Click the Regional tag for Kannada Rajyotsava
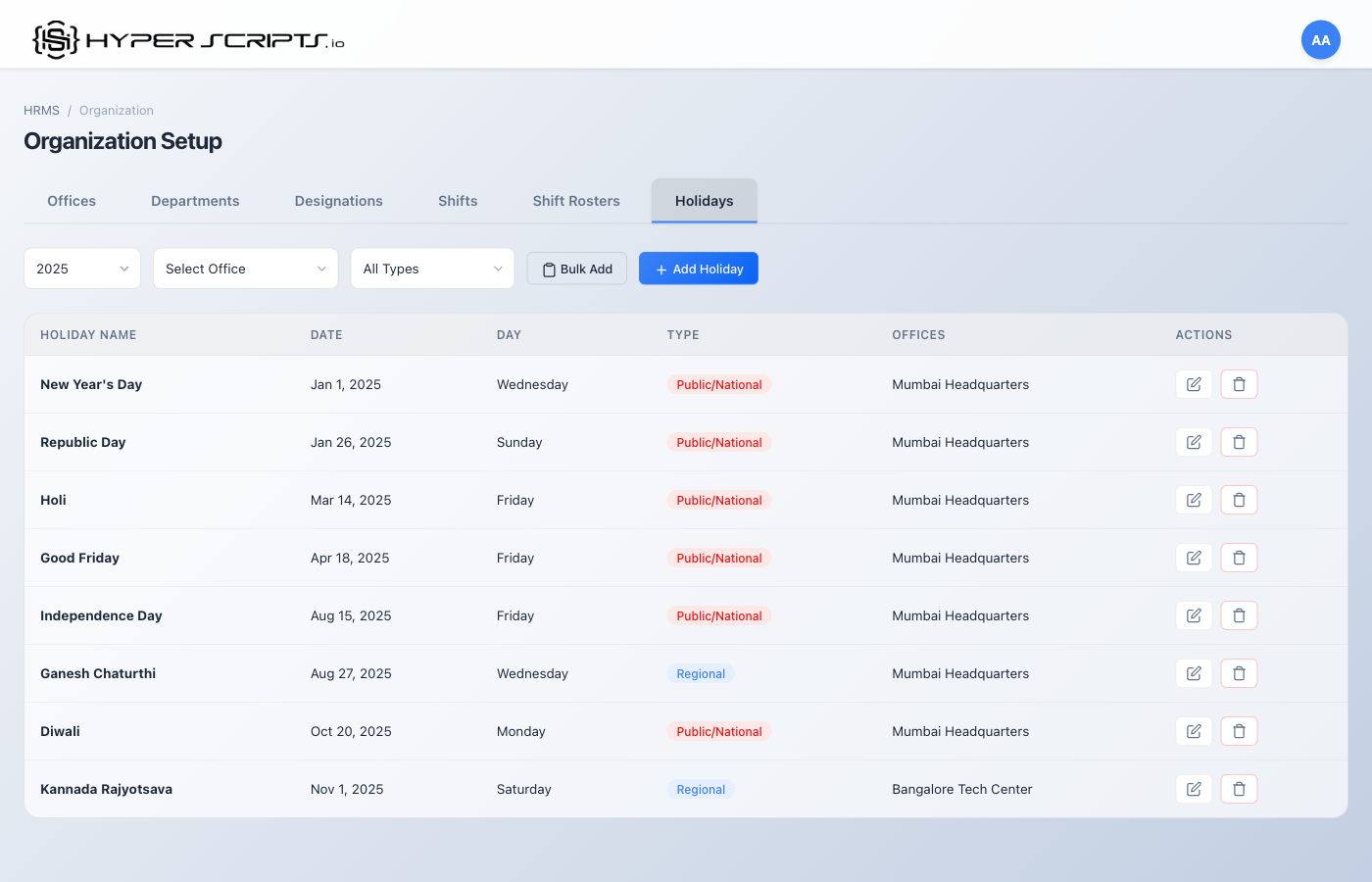This screenshot has width=1372, height=882. tap(701, 789)
